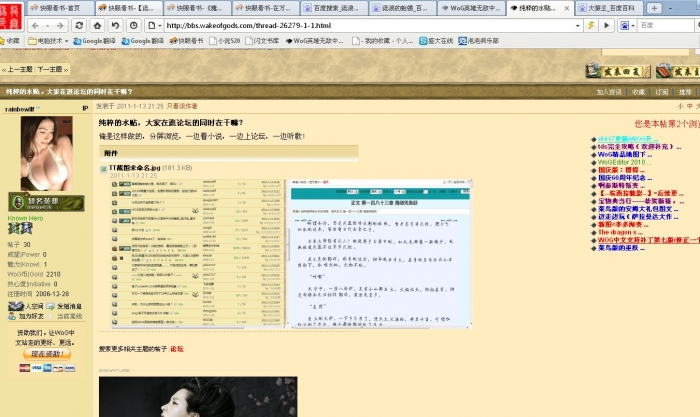Open the 收藏 bookmarks dropdown in bookmarks bar

coord(13,41)
